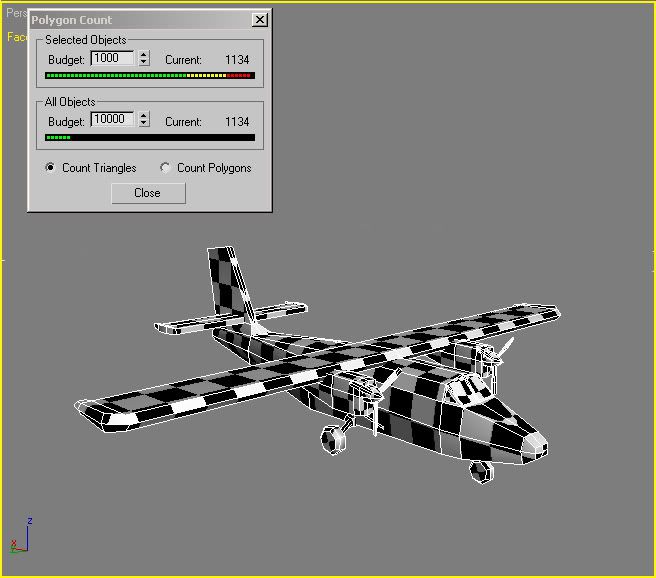Close Polygon Count dialog via X button

coord(260,20)
